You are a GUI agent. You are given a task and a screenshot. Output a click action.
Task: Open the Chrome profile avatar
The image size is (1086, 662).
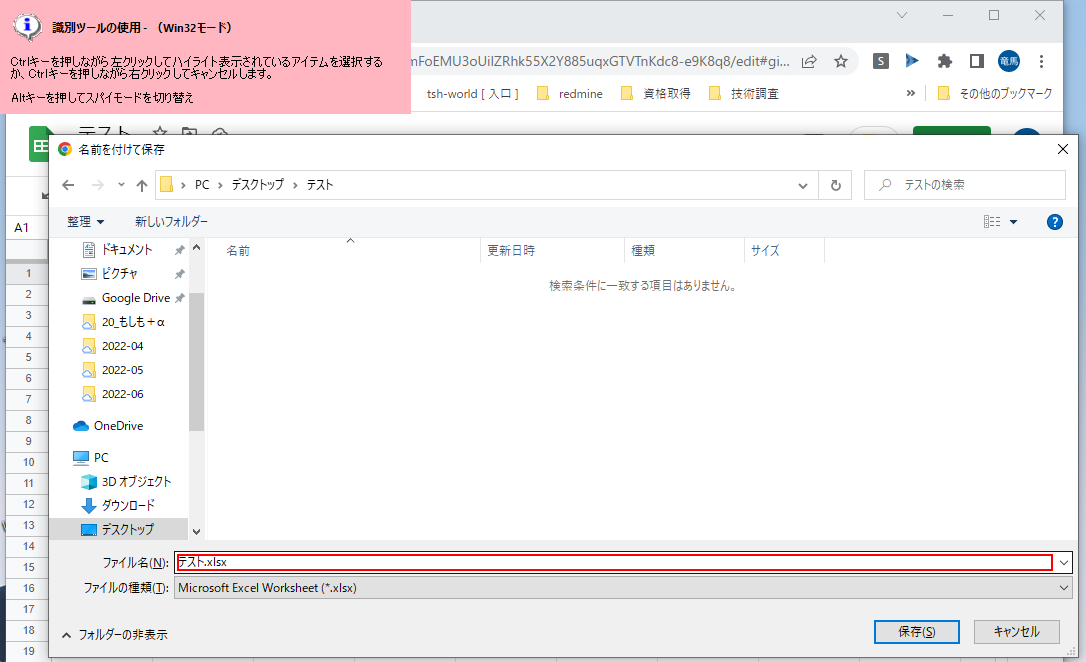(1008, 61)
